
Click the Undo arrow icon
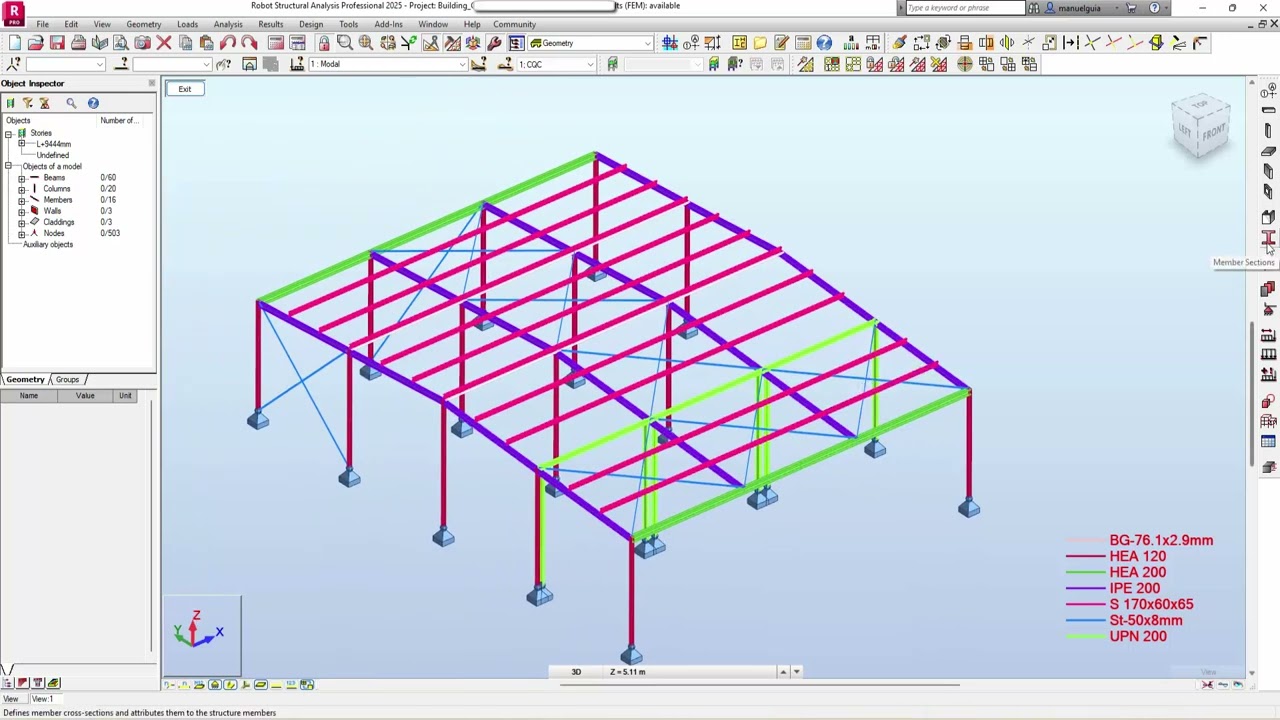[x=228, y=43]
